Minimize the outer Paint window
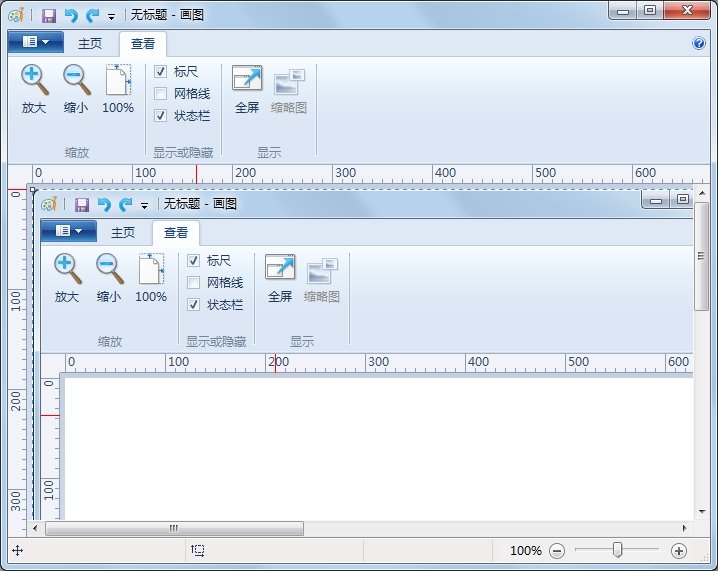Viewport: 718px width, 571px height. coord(623,11)
